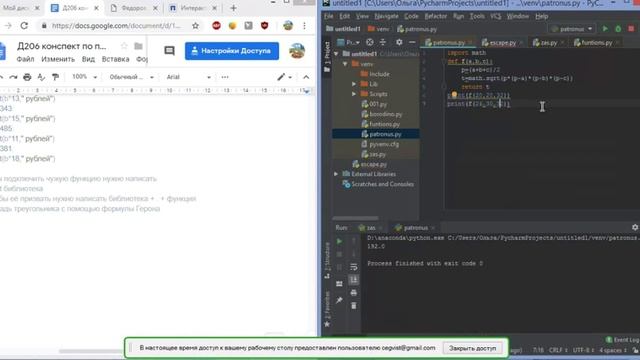Click the UTF-8 encoding in status bar
Viewport: 640px width, 360px height.
coord(583,350)
